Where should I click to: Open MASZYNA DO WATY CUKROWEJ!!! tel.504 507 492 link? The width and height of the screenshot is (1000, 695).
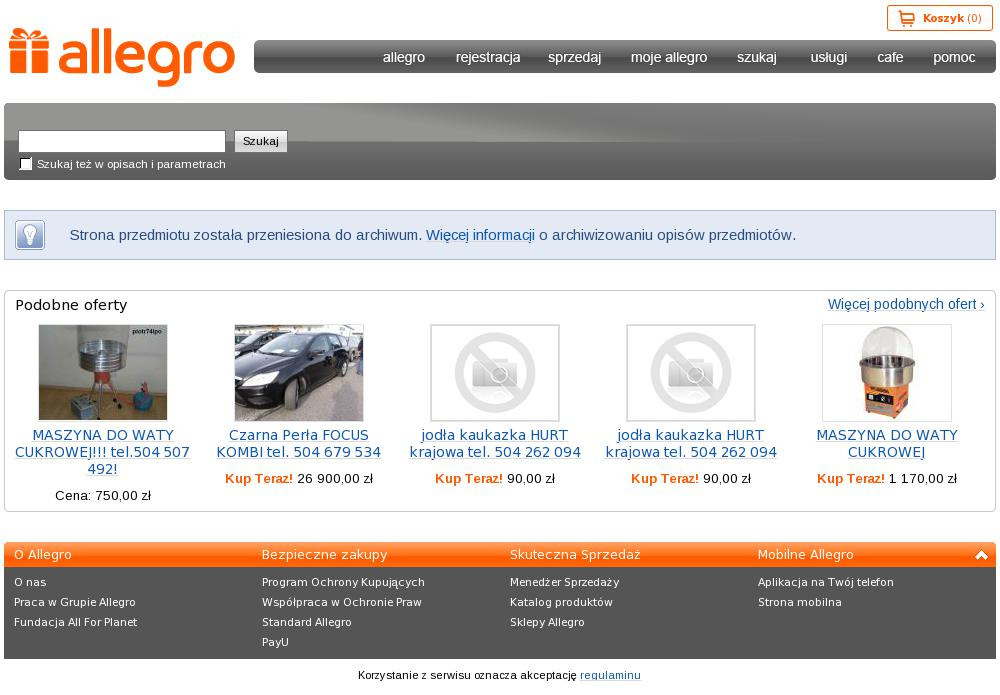tap(103, 452)
